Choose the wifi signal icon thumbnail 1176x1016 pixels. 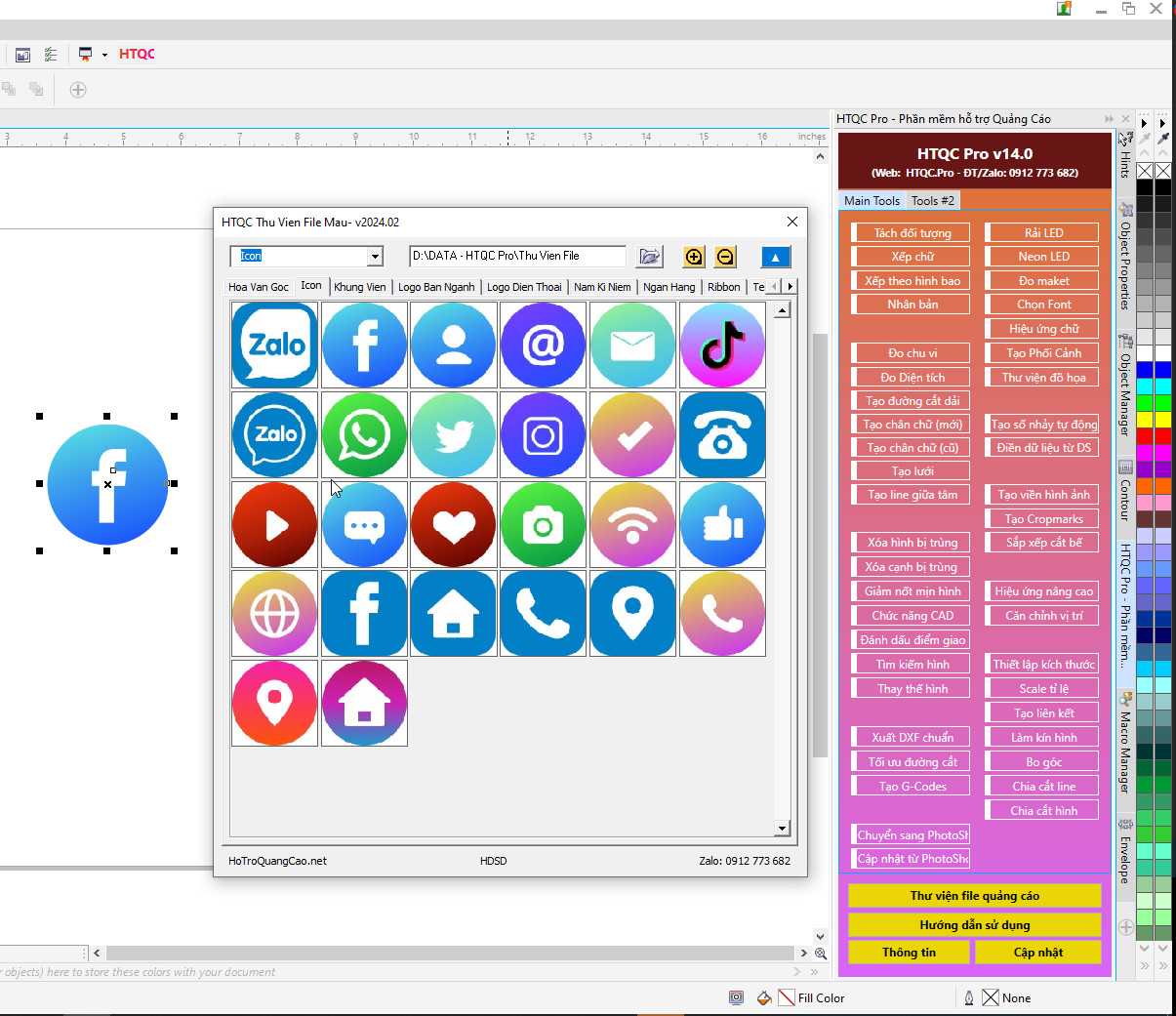point(632,524)
